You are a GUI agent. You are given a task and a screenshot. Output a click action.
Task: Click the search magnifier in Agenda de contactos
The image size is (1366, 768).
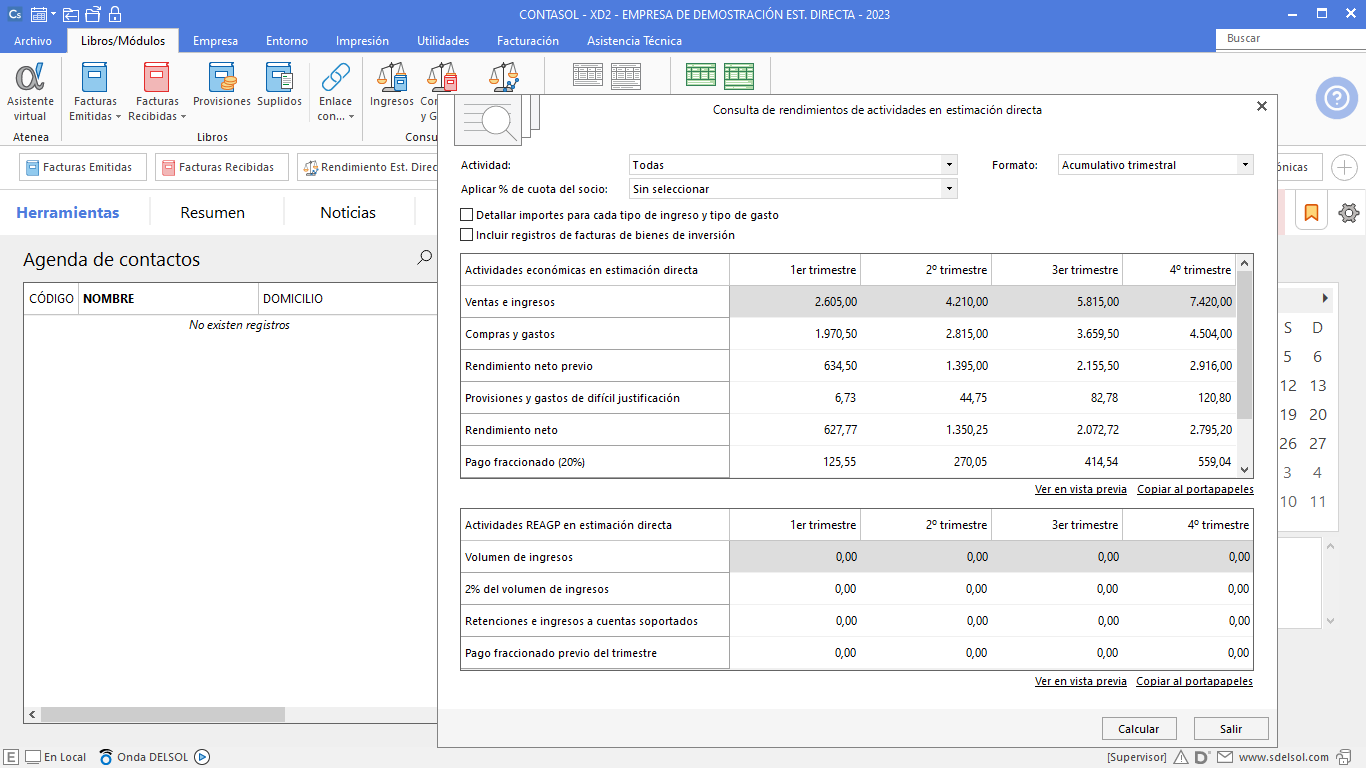pos(425,258)
